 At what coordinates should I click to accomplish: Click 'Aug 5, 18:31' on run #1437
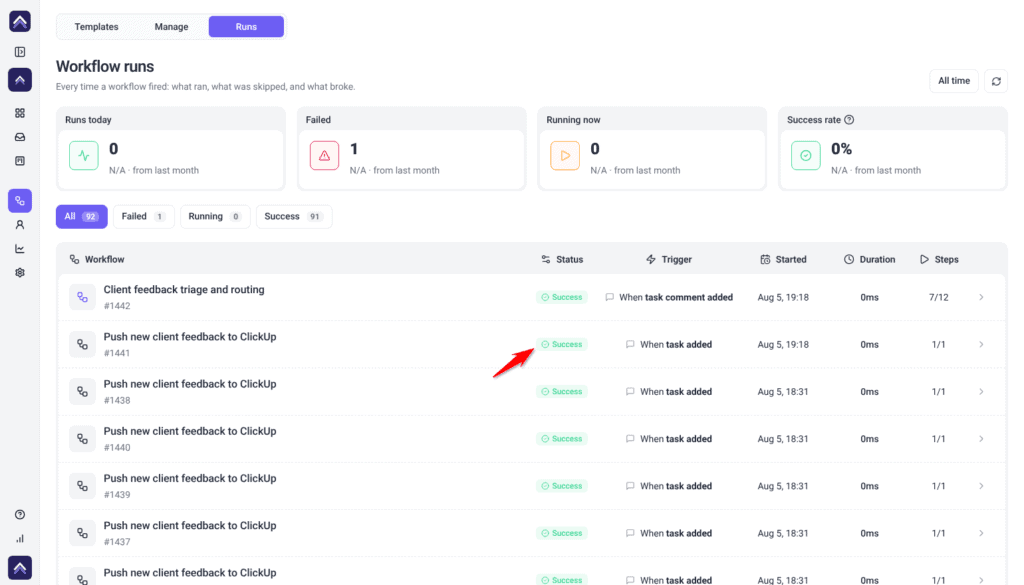[x=783, y=533]
